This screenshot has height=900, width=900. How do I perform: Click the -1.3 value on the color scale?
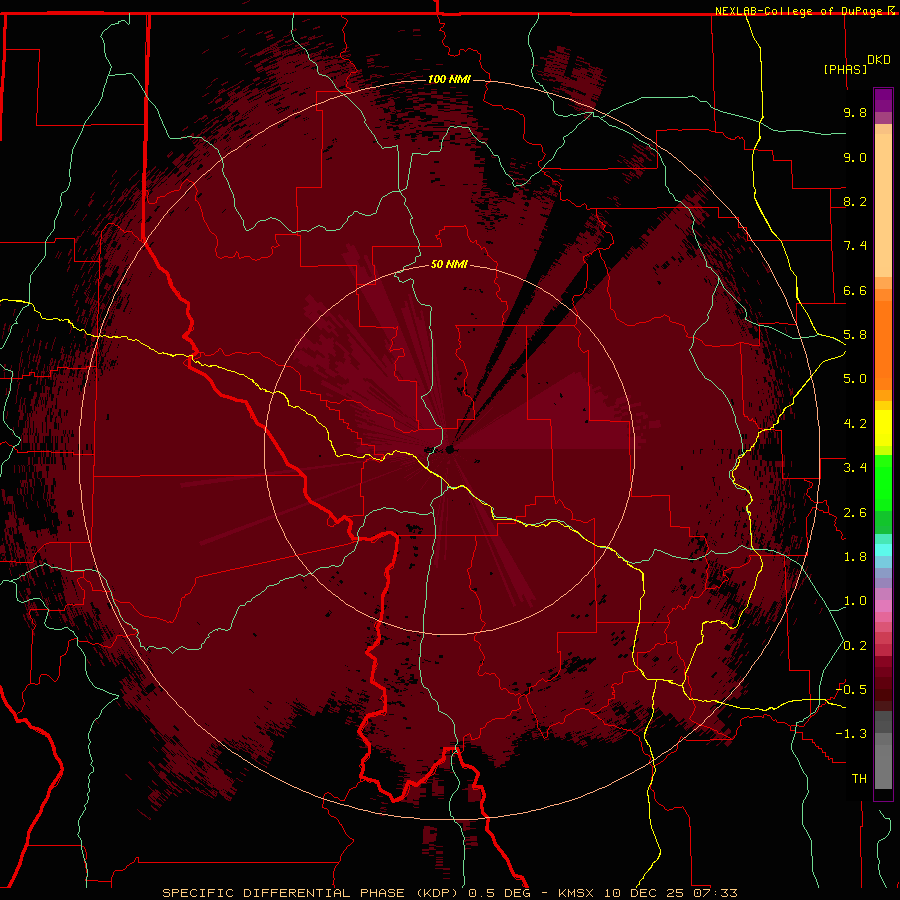tap(851, 734)
